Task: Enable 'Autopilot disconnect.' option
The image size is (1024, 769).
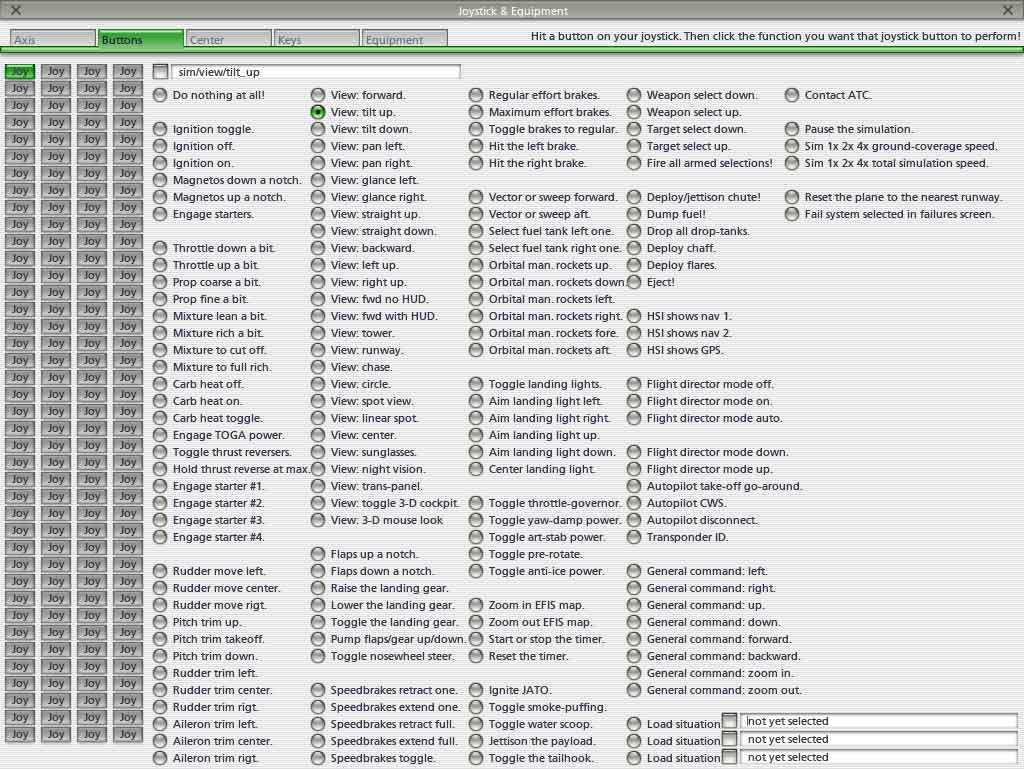Action: click(634, 520)
